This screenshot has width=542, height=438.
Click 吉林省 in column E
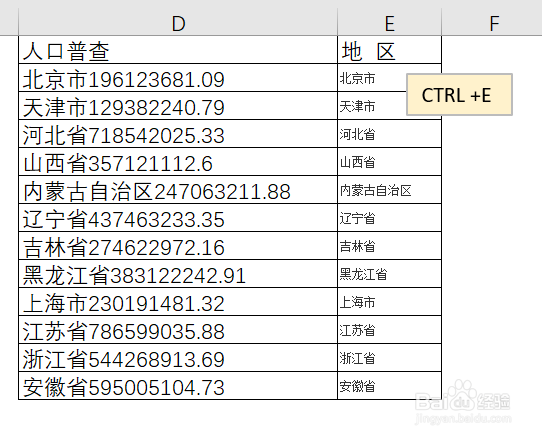click(x=357, y=246)
